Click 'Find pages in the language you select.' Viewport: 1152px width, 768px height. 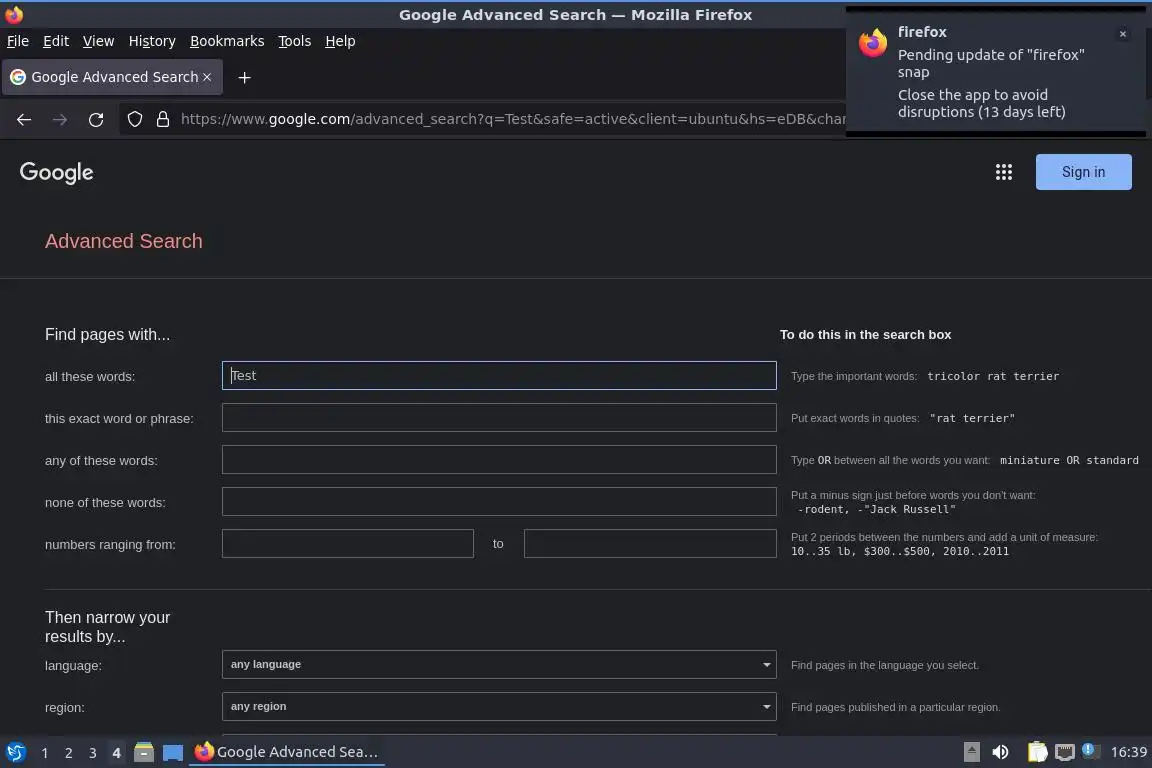click(885, 665)
